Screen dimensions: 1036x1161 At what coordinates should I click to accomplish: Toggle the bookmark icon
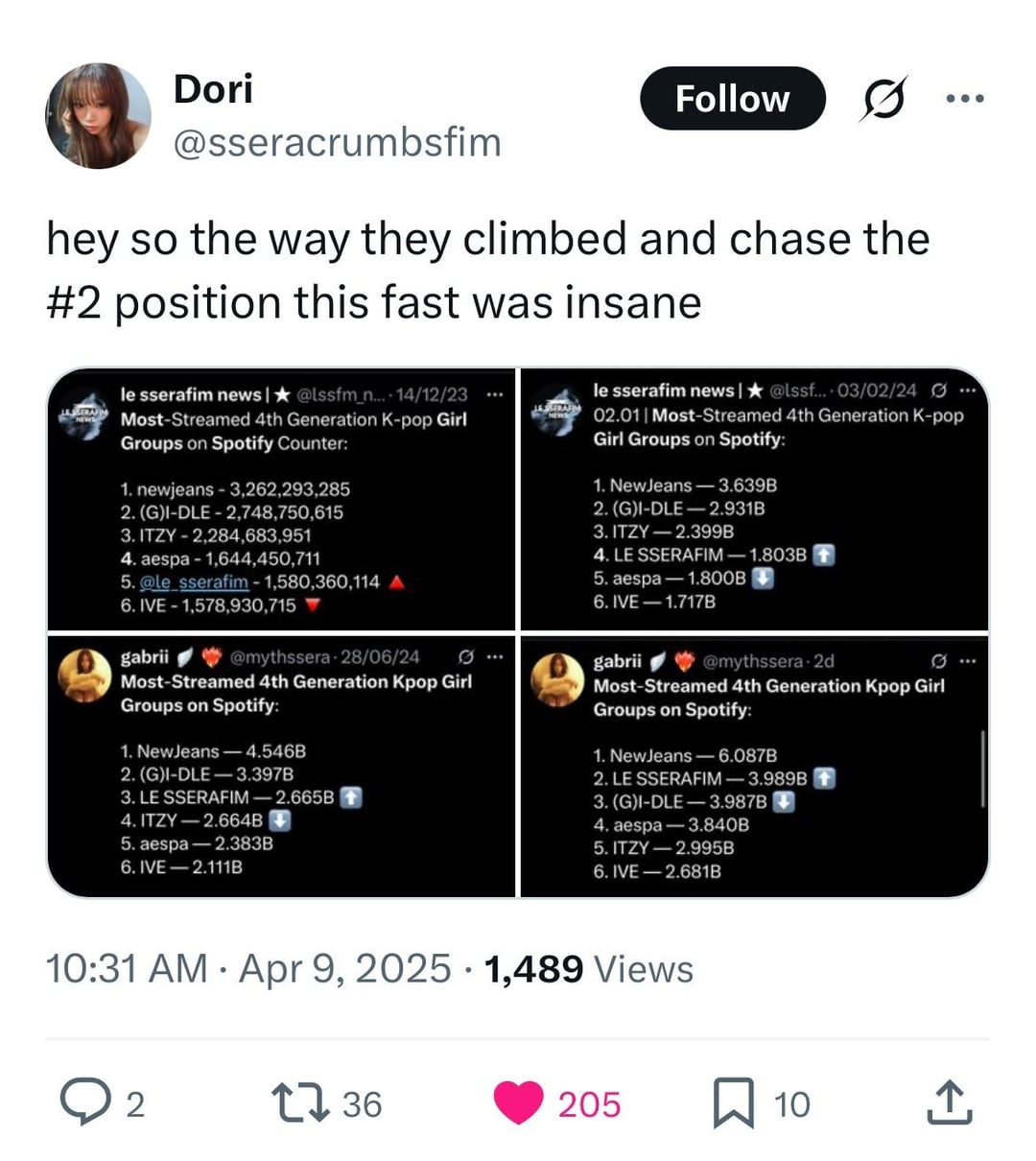click(734, 1102)
